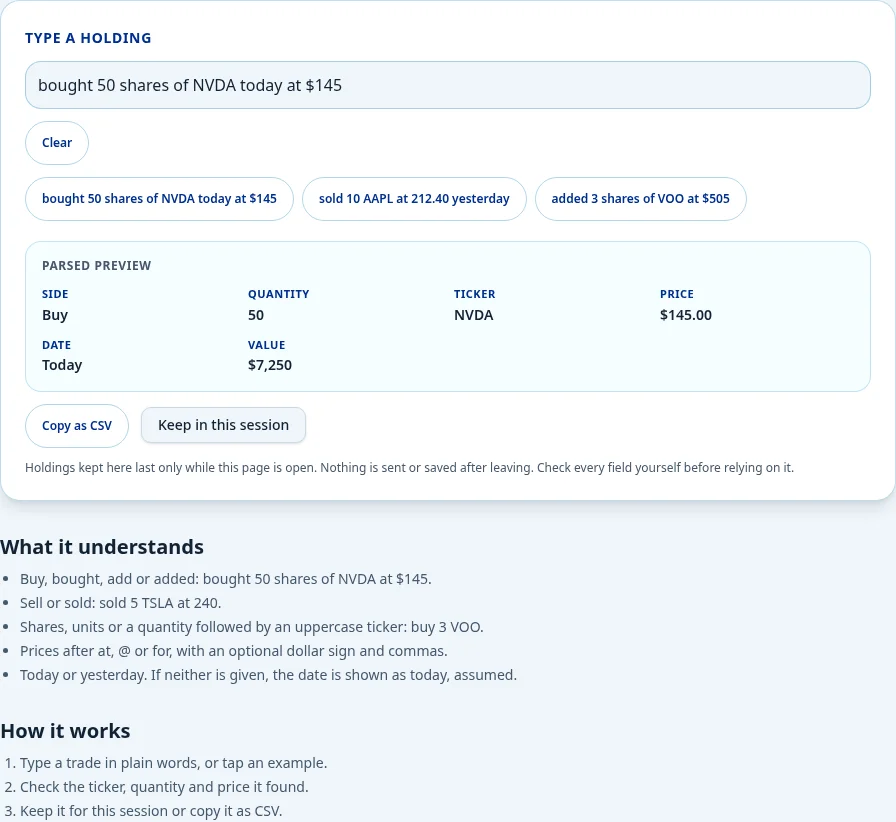Click the 'TICKER' field label
The width and height of the screenshot is (896, 822).
(474, 294)
